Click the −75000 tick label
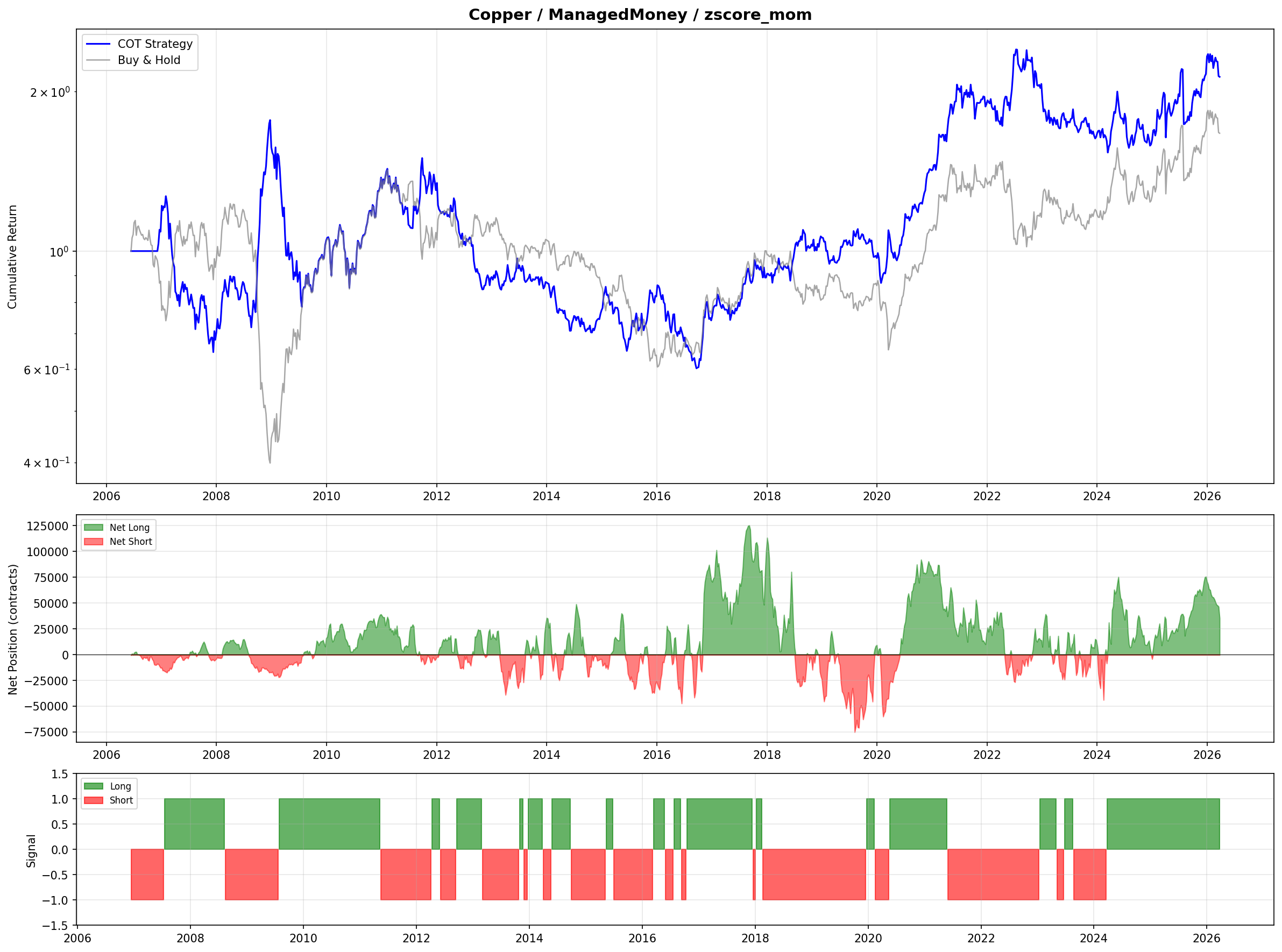This screenshot has height=952, width=1282. 46,733
